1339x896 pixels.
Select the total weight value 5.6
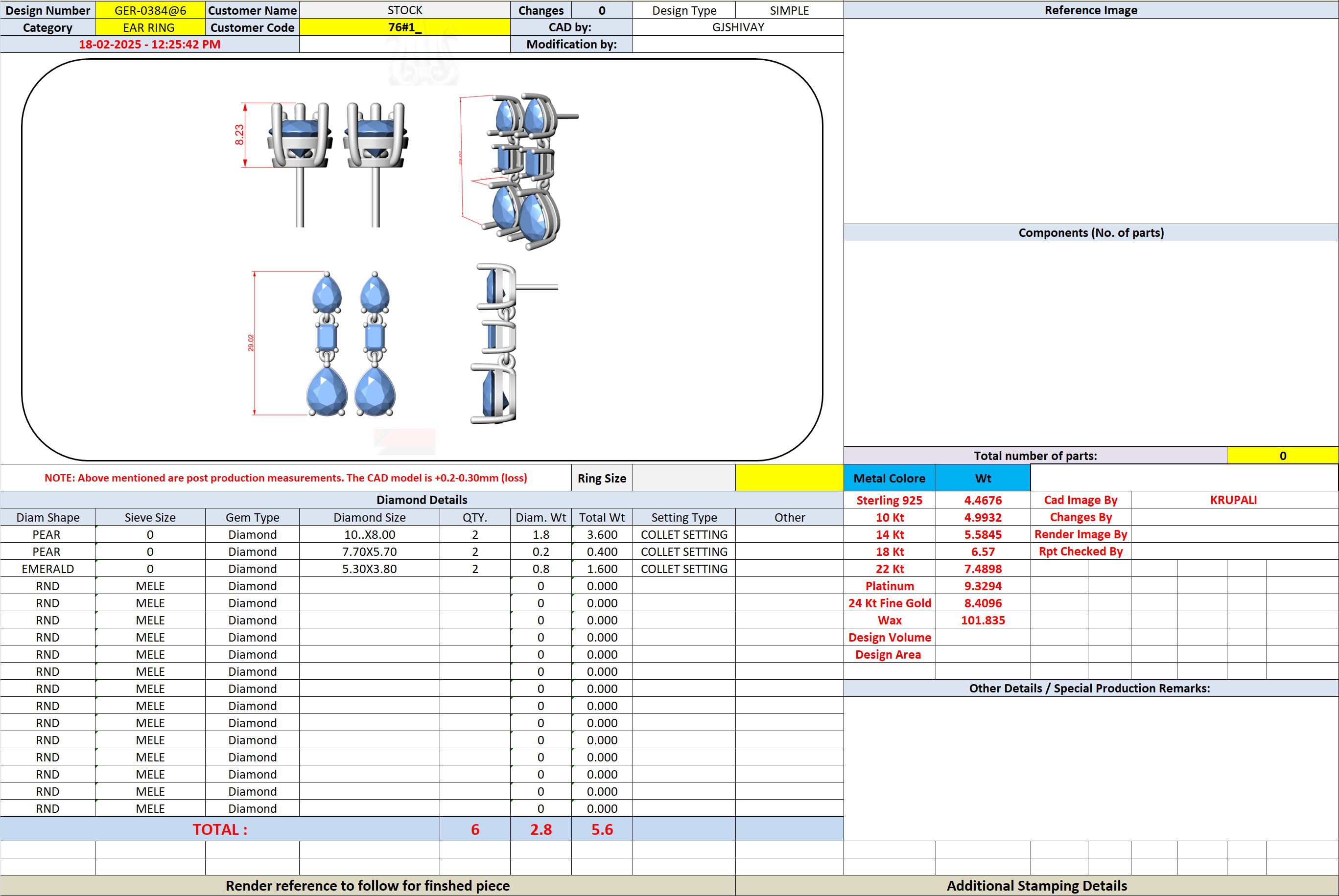(x=602, y=829)
